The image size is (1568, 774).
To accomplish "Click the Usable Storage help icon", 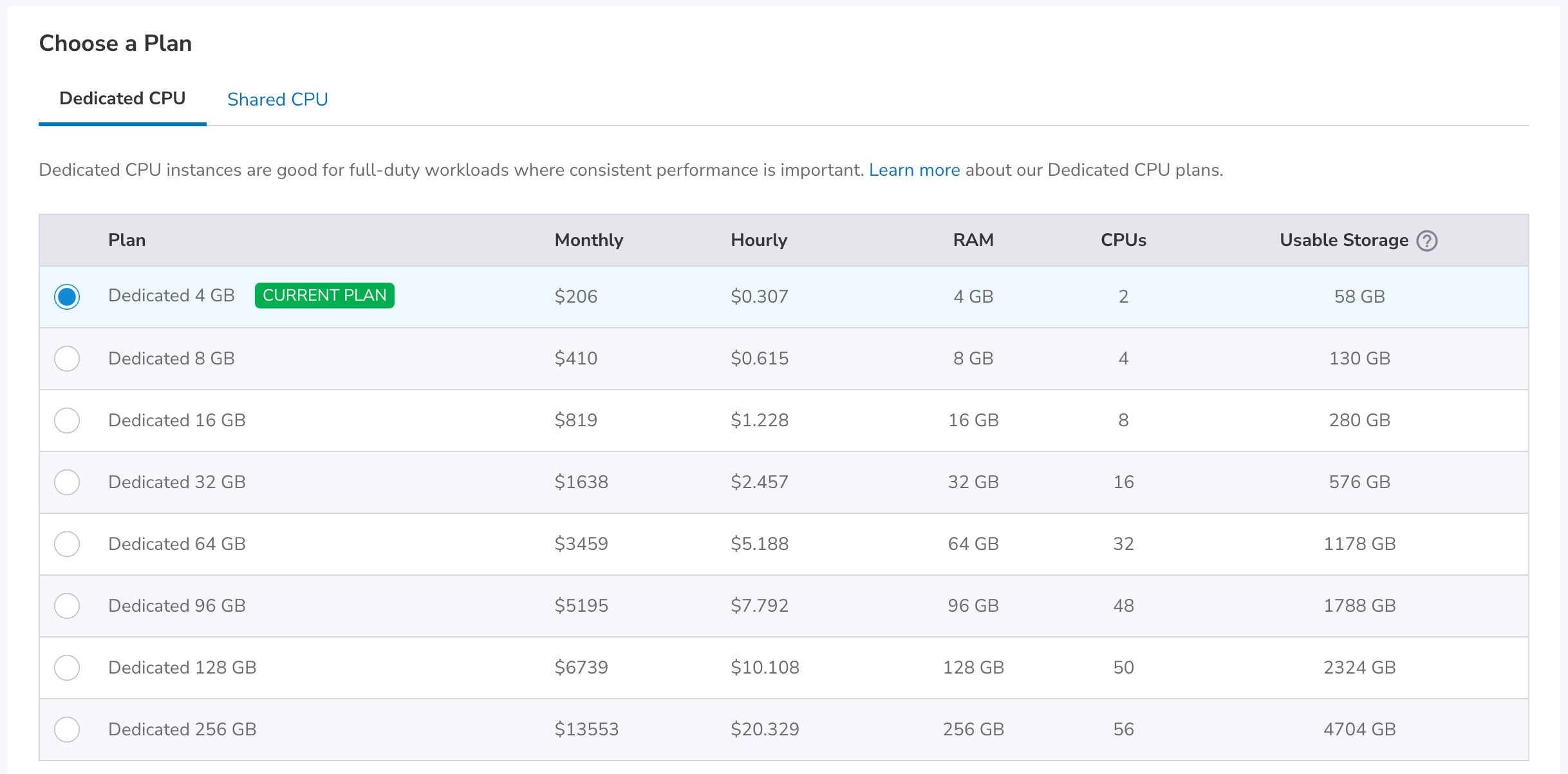I will (x=1427, y=241).
